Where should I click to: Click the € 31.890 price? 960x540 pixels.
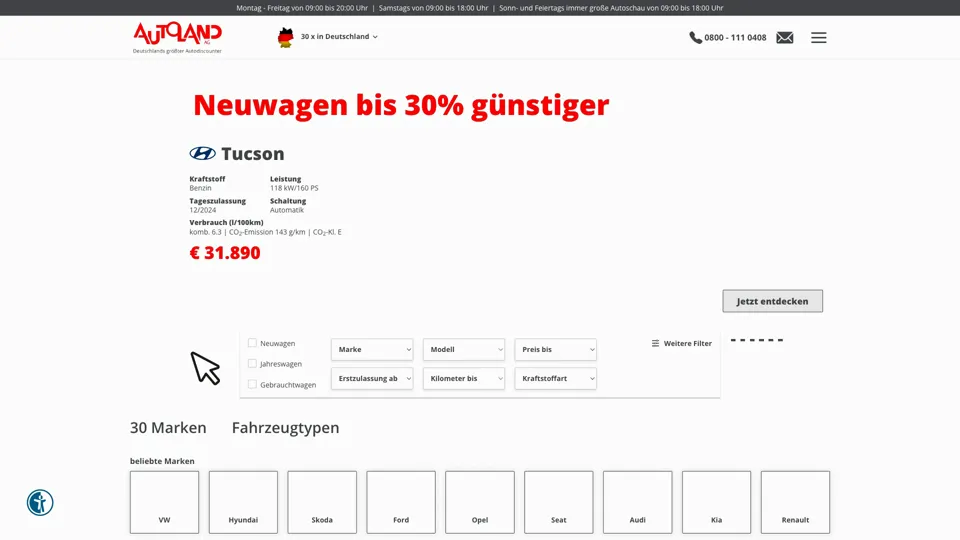pyautogui.click(x=225, y=253)
